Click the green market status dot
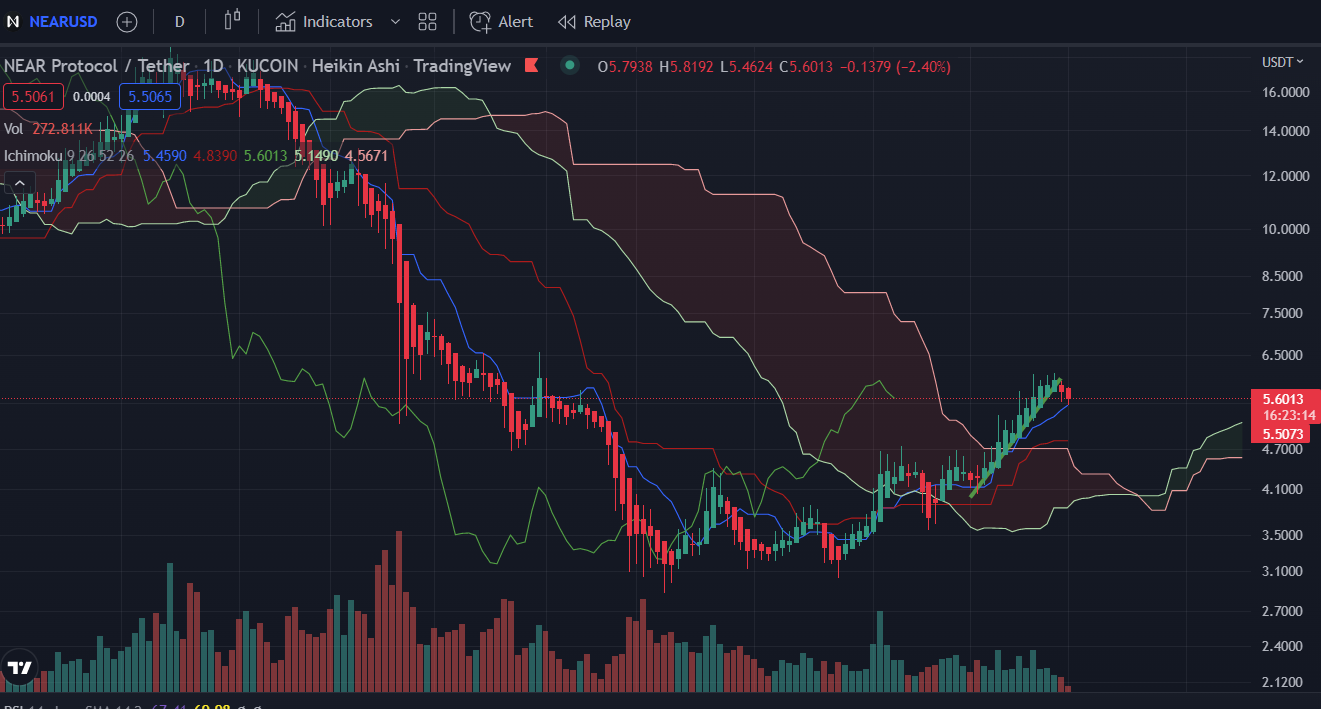The width and height of the screenshot is (1321, 709). (570, 66)
